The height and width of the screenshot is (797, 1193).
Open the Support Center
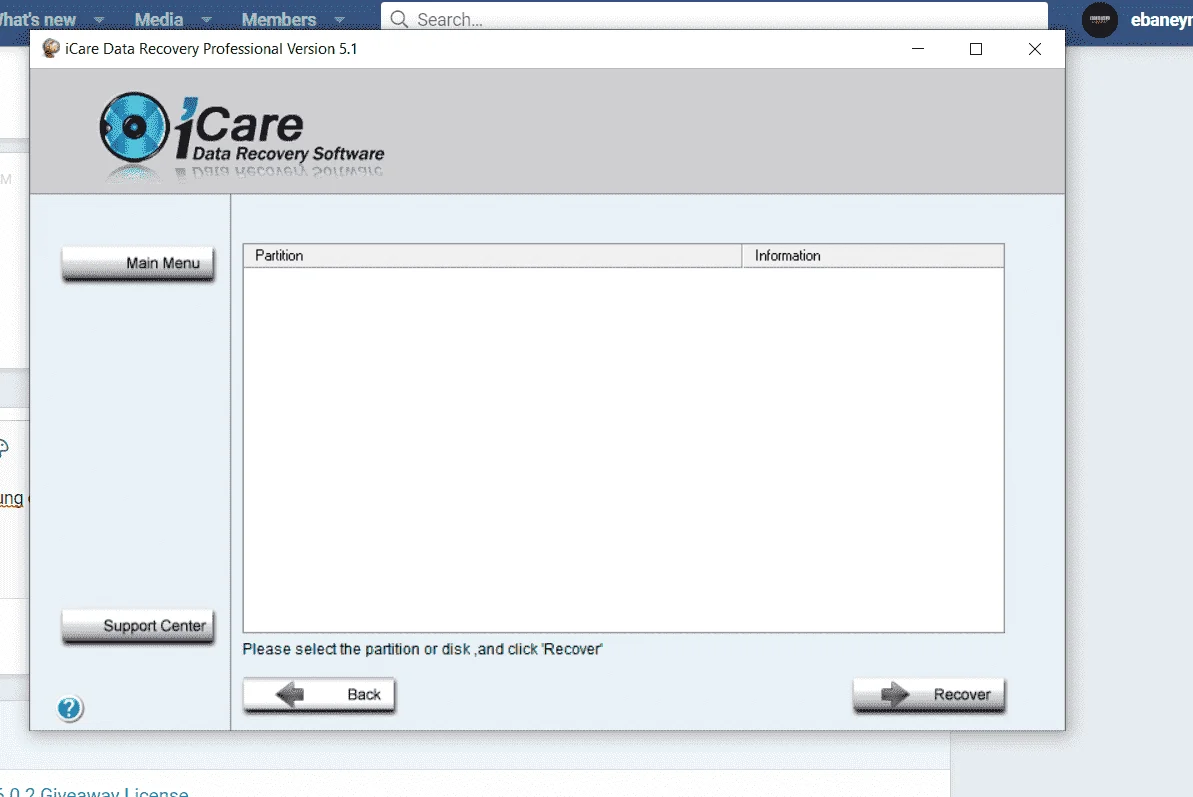(x=138, y=627)
